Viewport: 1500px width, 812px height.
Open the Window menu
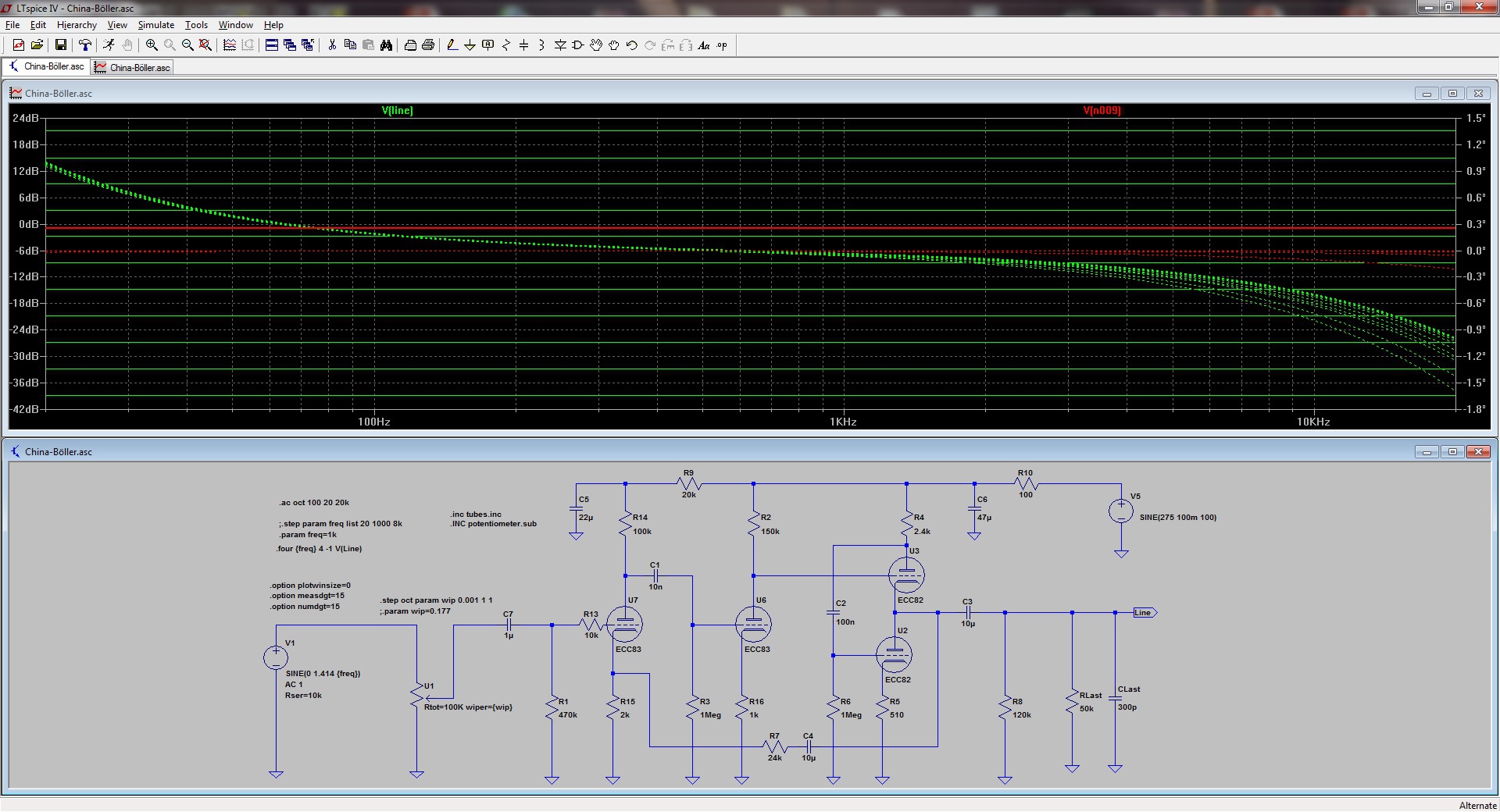point(236,25)
